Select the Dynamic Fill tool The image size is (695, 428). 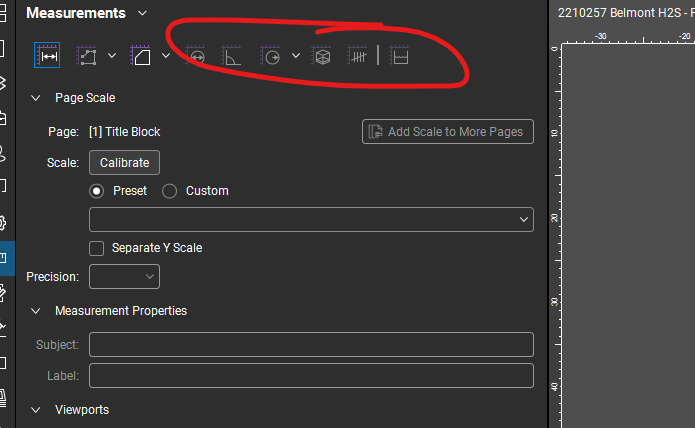click(399, 56)
